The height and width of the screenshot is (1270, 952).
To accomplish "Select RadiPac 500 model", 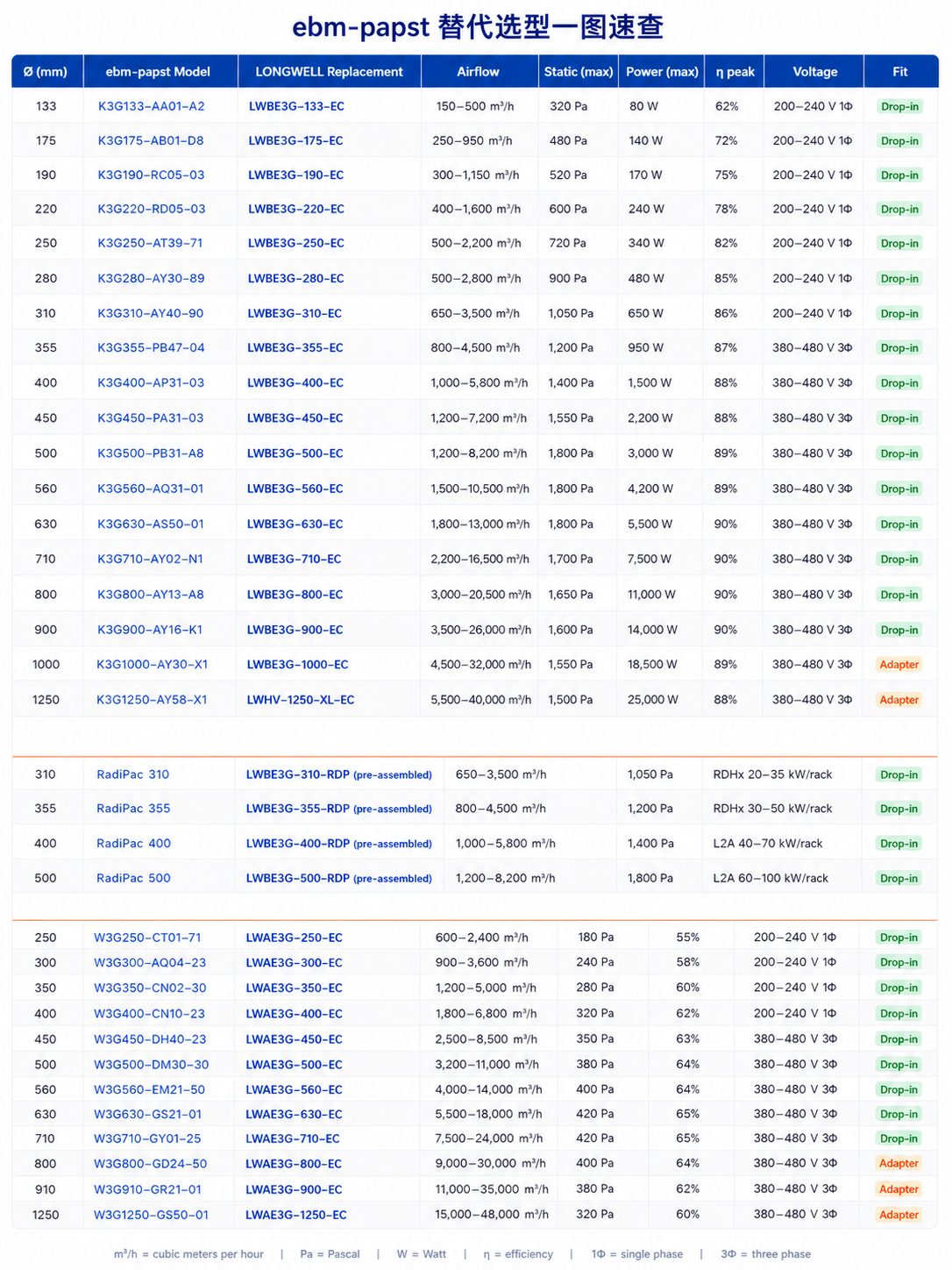I will click(134, 878).
